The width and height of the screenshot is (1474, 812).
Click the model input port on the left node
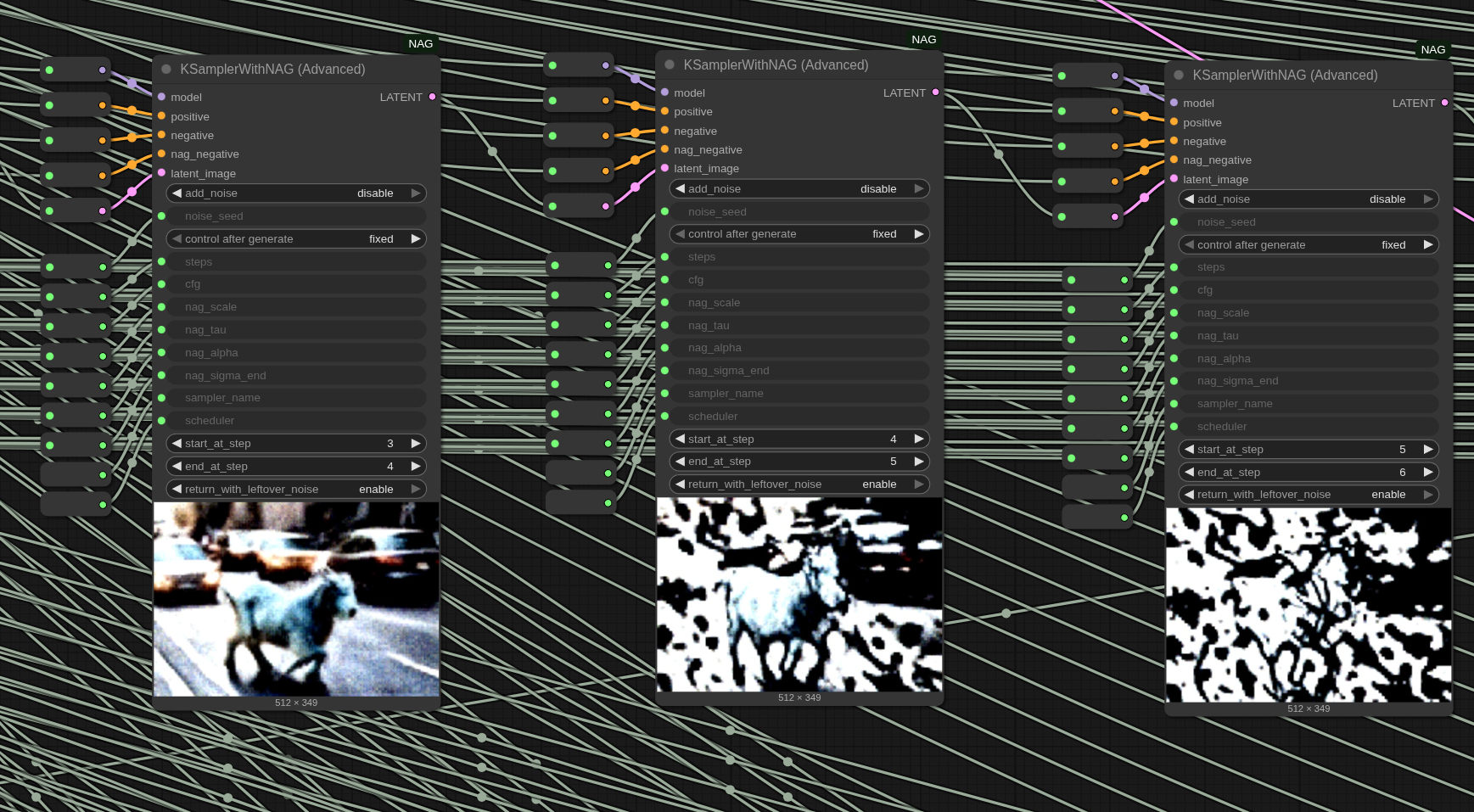click(x=161, y=97)
